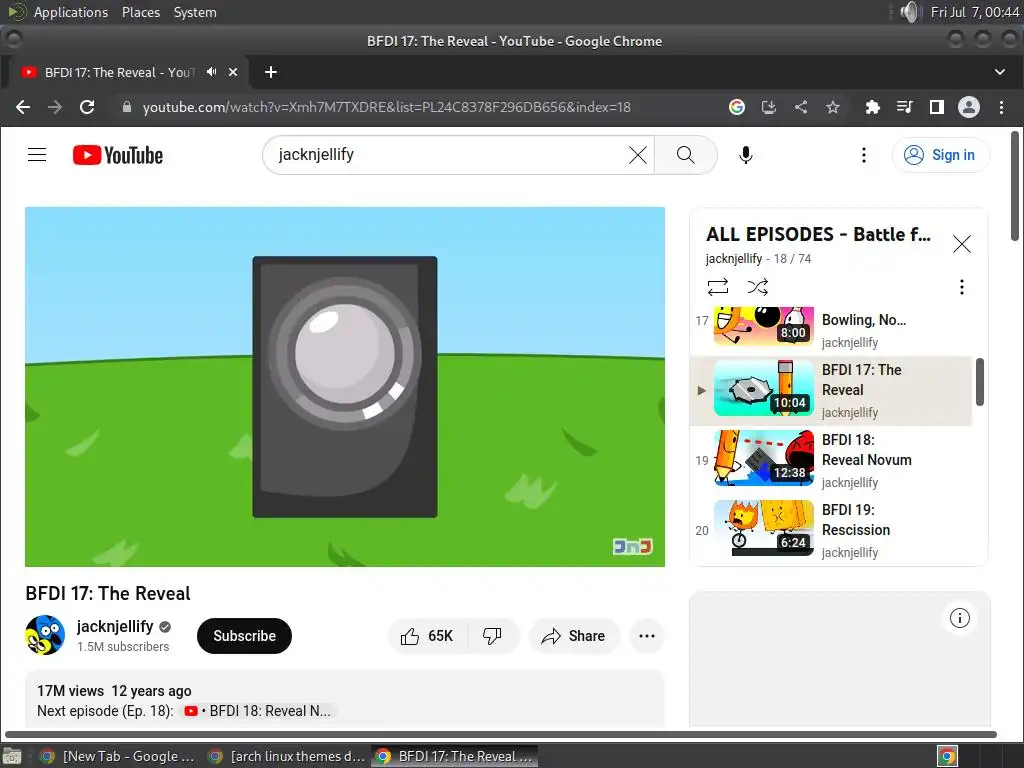The height and width of the screenshot is (768, 1024).
Task: Clear the search box with X icon
Action: coord(637,155)
